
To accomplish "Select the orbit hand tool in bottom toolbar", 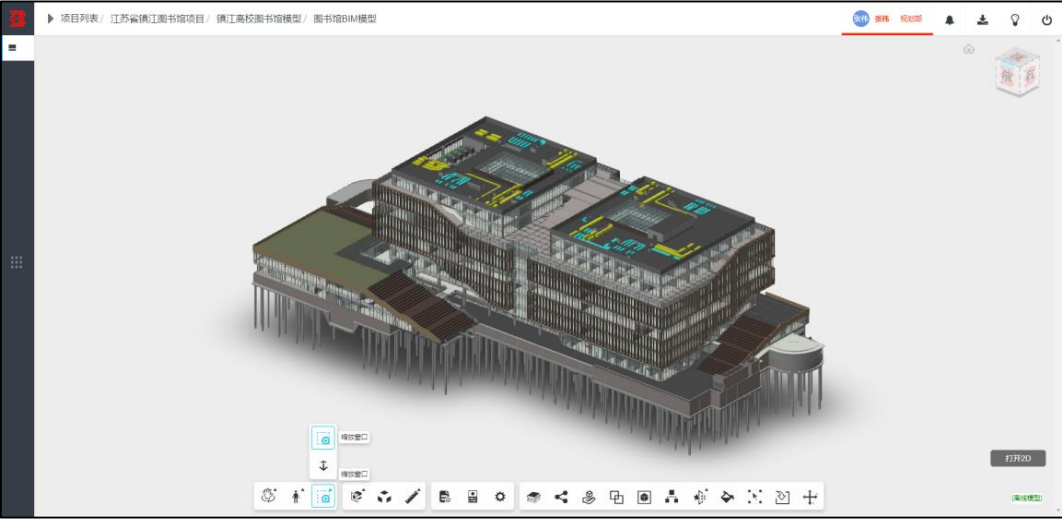I will pos(269,496).
